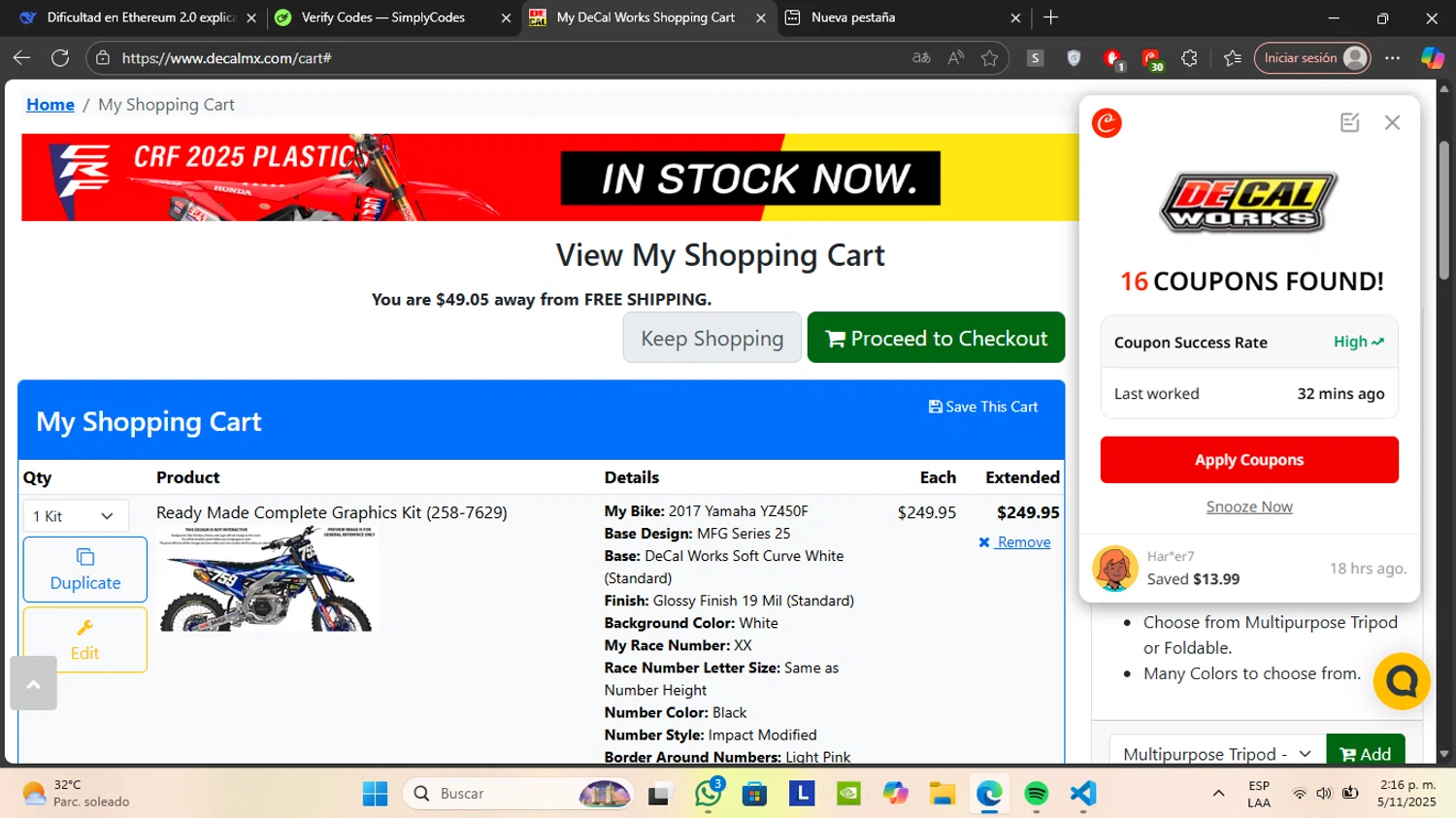Remove the item from the cart
This screenshot has width=1456, height=818.
1014,542
